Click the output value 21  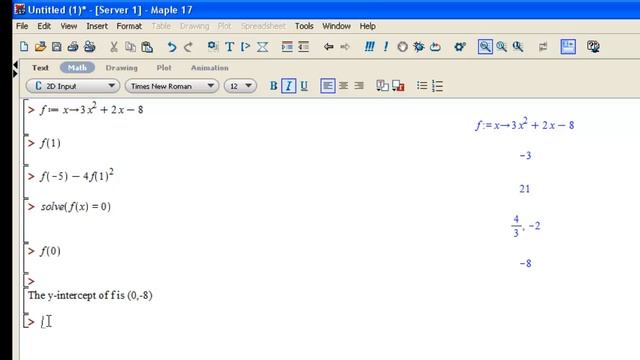[x=524, y=189]
